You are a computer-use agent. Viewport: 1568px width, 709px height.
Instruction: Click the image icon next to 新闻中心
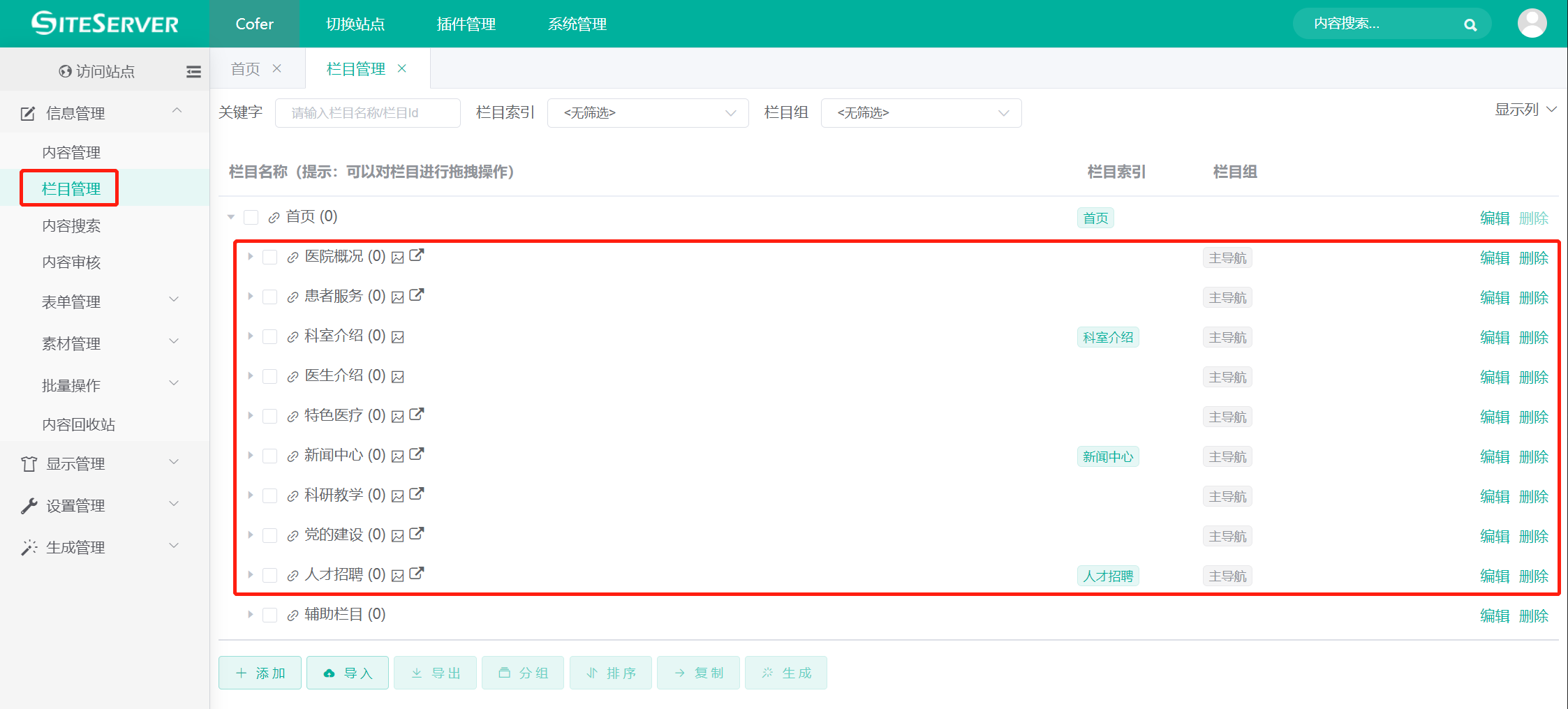click(x=398, y=456)
